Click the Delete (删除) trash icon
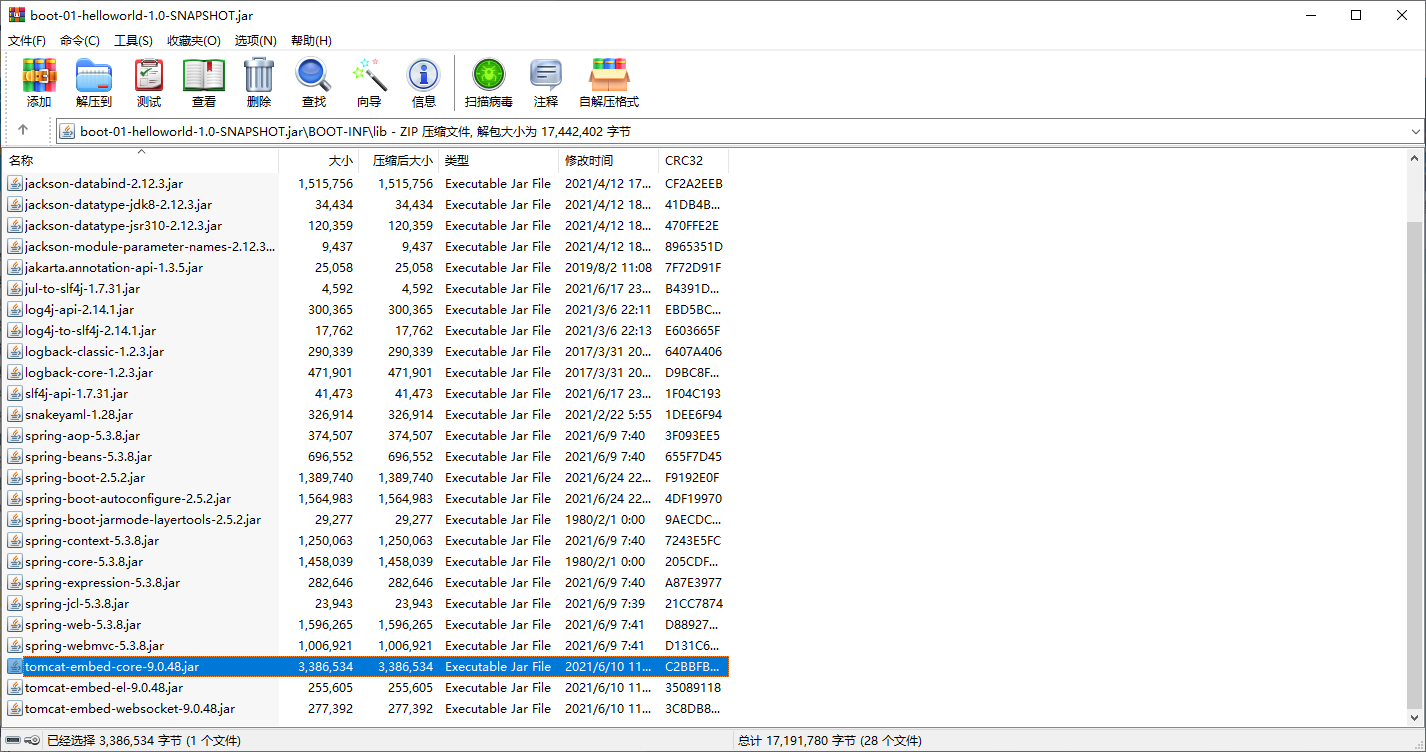This screenshot has width=1426, height=752. pyautogui.click(x=259, y=83)
